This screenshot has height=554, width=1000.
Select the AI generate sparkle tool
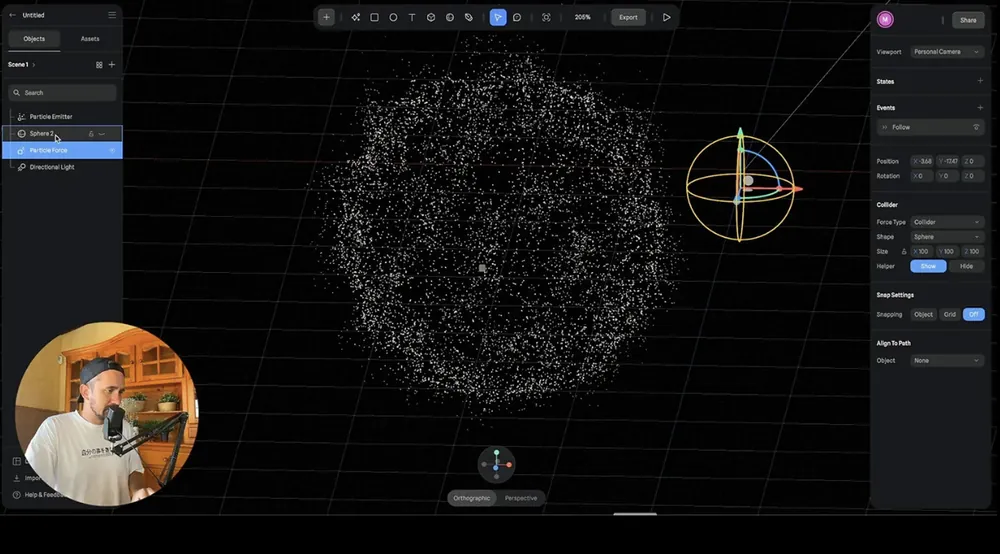355,17
